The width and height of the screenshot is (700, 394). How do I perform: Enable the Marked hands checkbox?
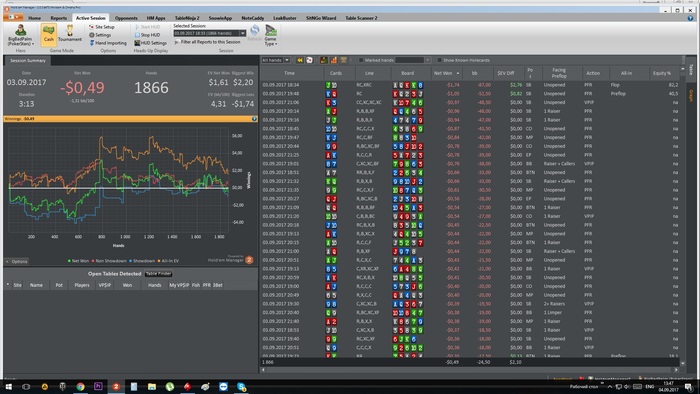click(361, 60)
